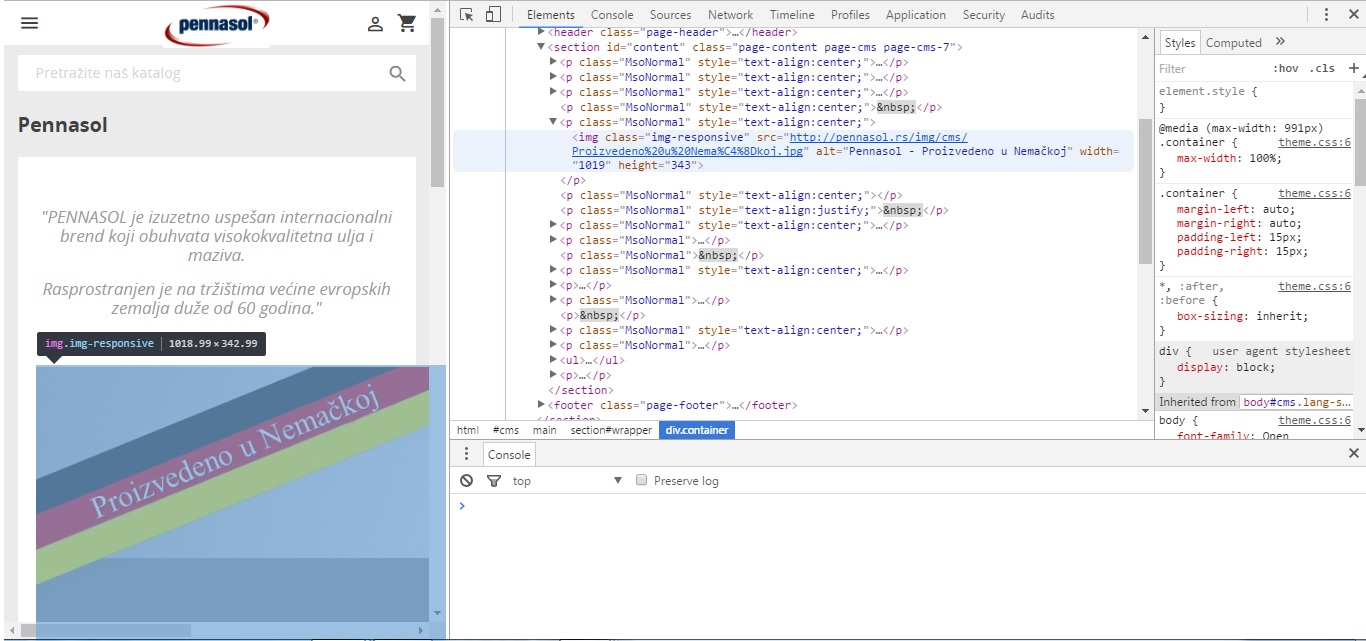1366x641 pixels.
Task: Expand the first MsoNormal paragraph node
Action: pyautogui.click(x=554, y=62)
